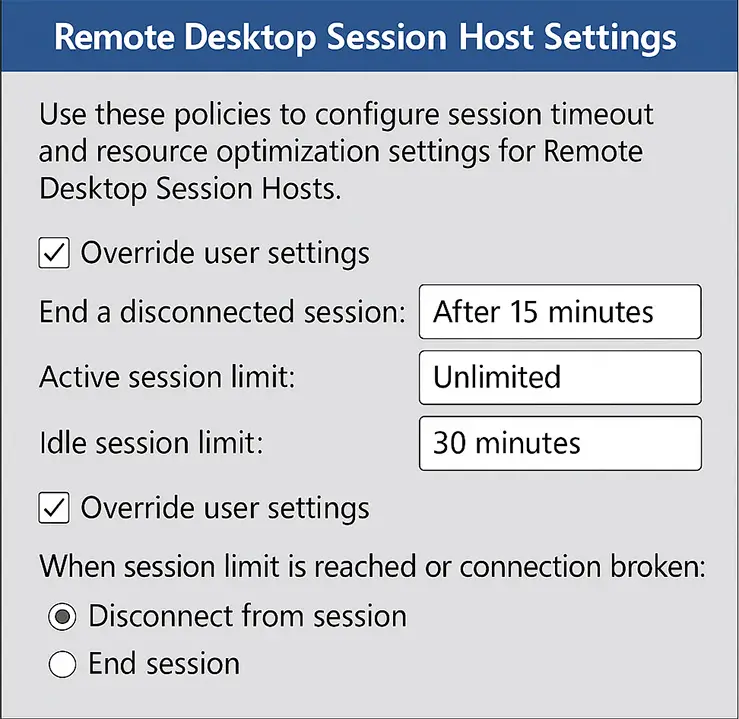The height and width of the screenshot is (719, 739).
Task: Click the 'Disconnect from session' option label text
Action: point(247,616)
